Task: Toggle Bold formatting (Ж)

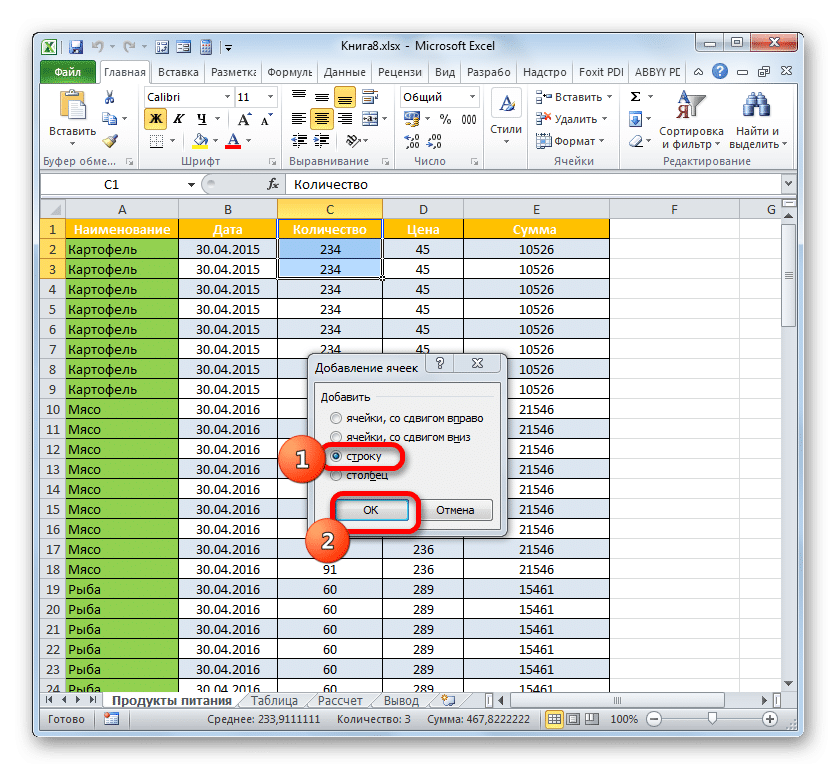Action: click(x=156, y=119)
